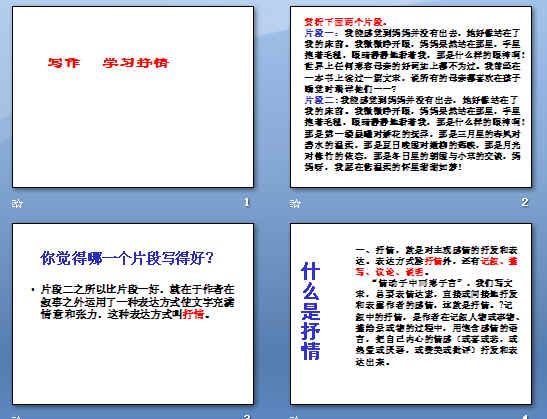Click the slide number 1 label
This screenshot has width=547, height=419.
(x=247, y=202)
